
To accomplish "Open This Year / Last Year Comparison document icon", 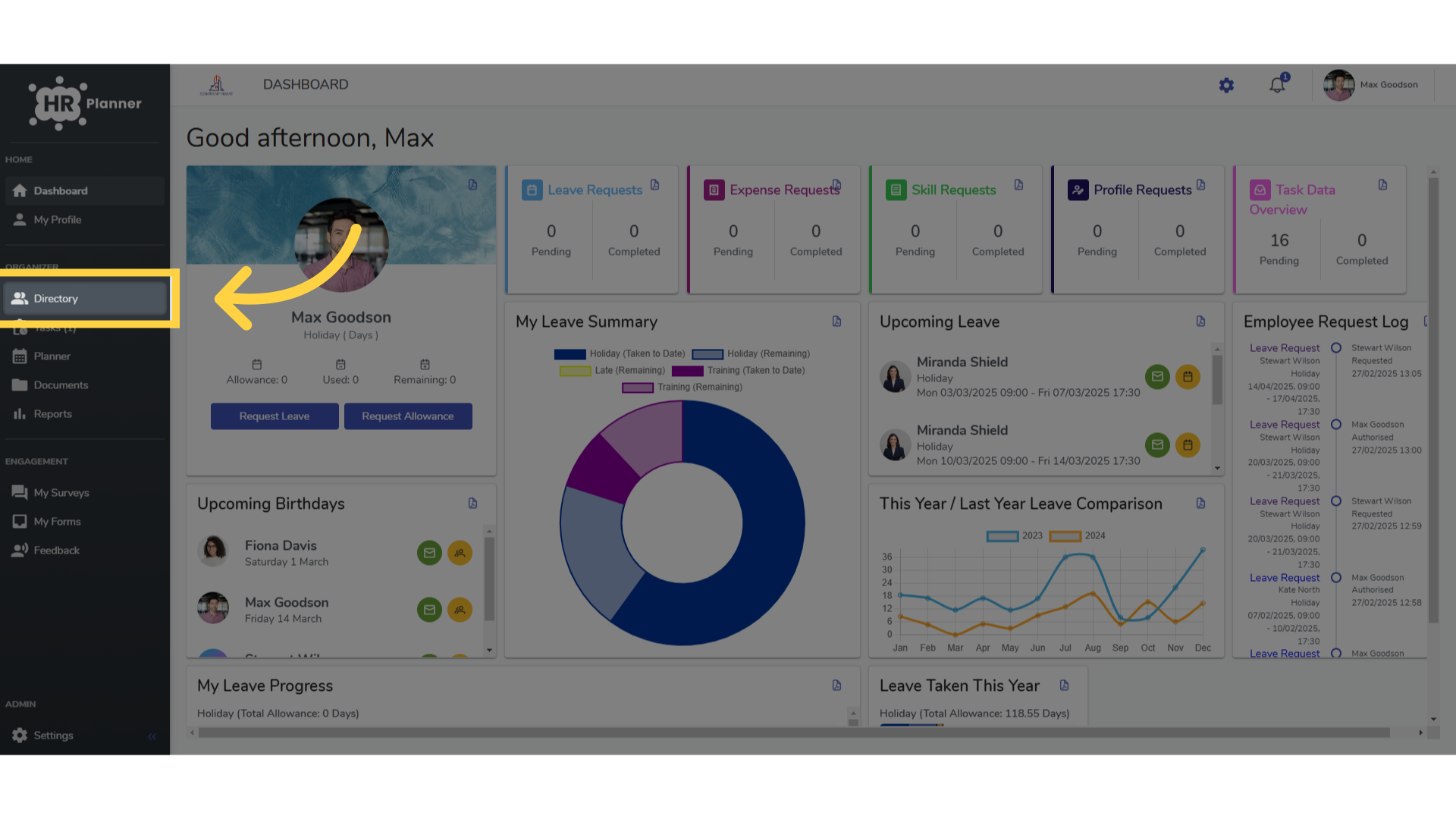I will click(x=1201, y=504).
